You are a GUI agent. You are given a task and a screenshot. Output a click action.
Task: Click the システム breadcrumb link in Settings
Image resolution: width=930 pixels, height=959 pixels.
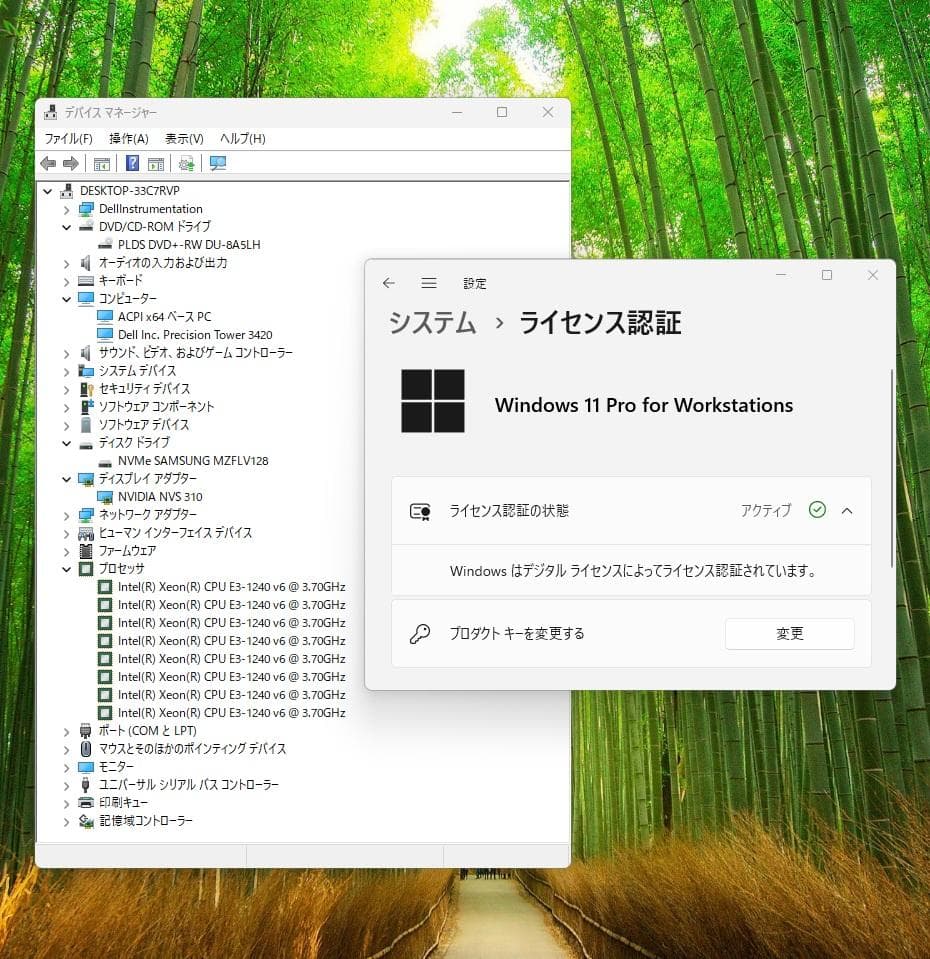[431, 323]
